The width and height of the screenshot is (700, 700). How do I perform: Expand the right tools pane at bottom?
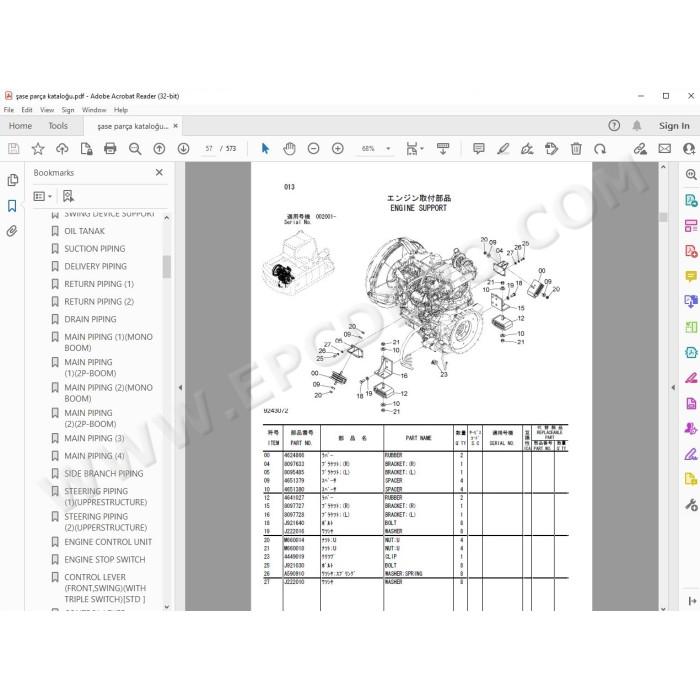692,601
